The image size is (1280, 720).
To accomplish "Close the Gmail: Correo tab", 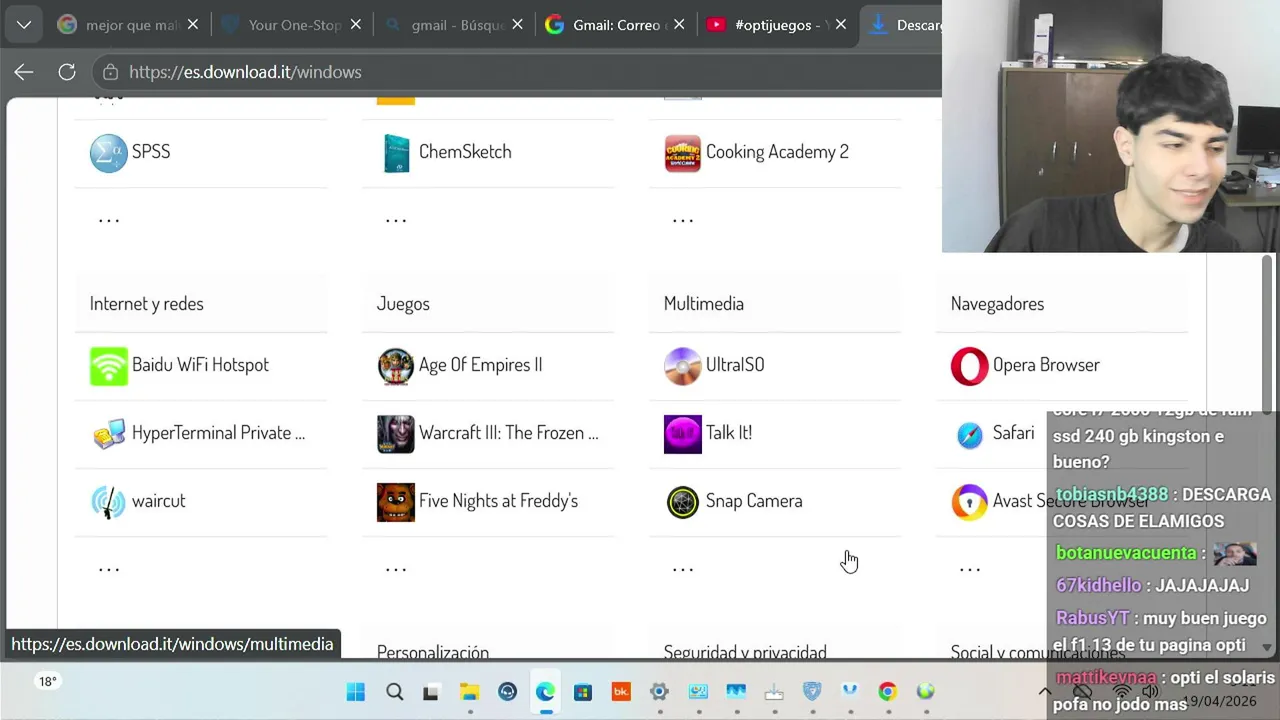I will point(679,25).
